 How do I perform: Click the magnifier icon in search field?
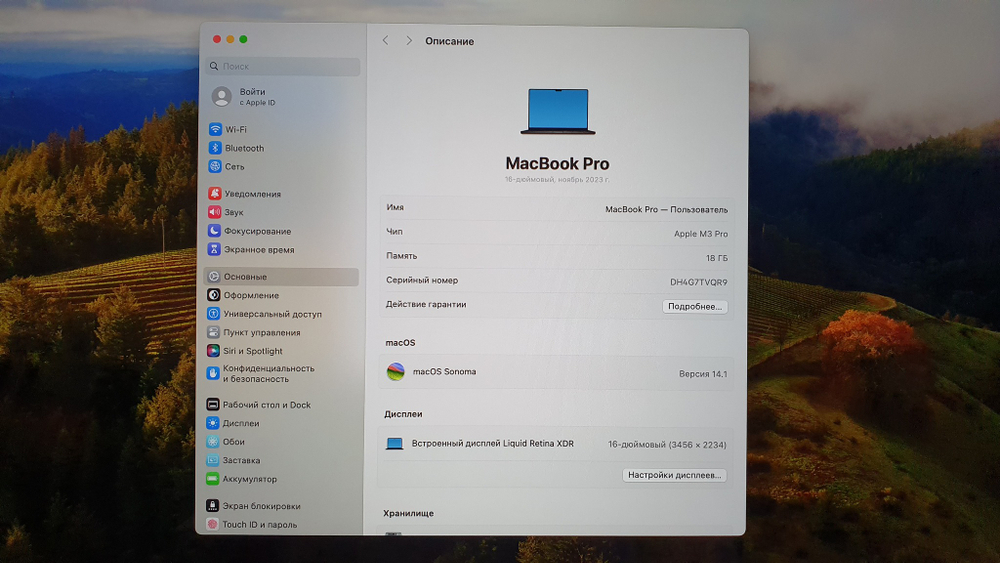click(214, 66)
